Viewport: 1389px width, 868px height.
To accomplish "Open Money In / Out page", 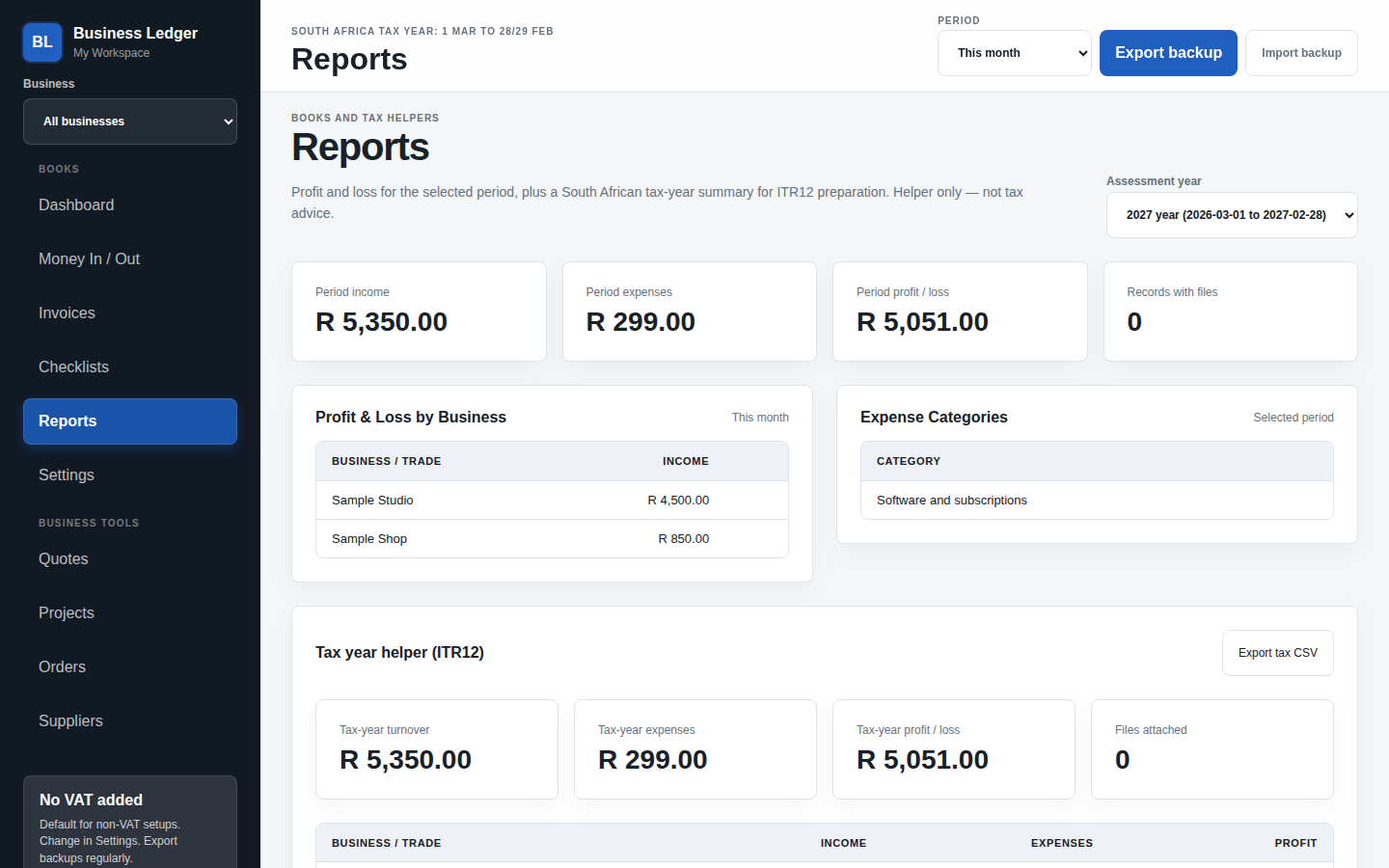I will 130,259.
